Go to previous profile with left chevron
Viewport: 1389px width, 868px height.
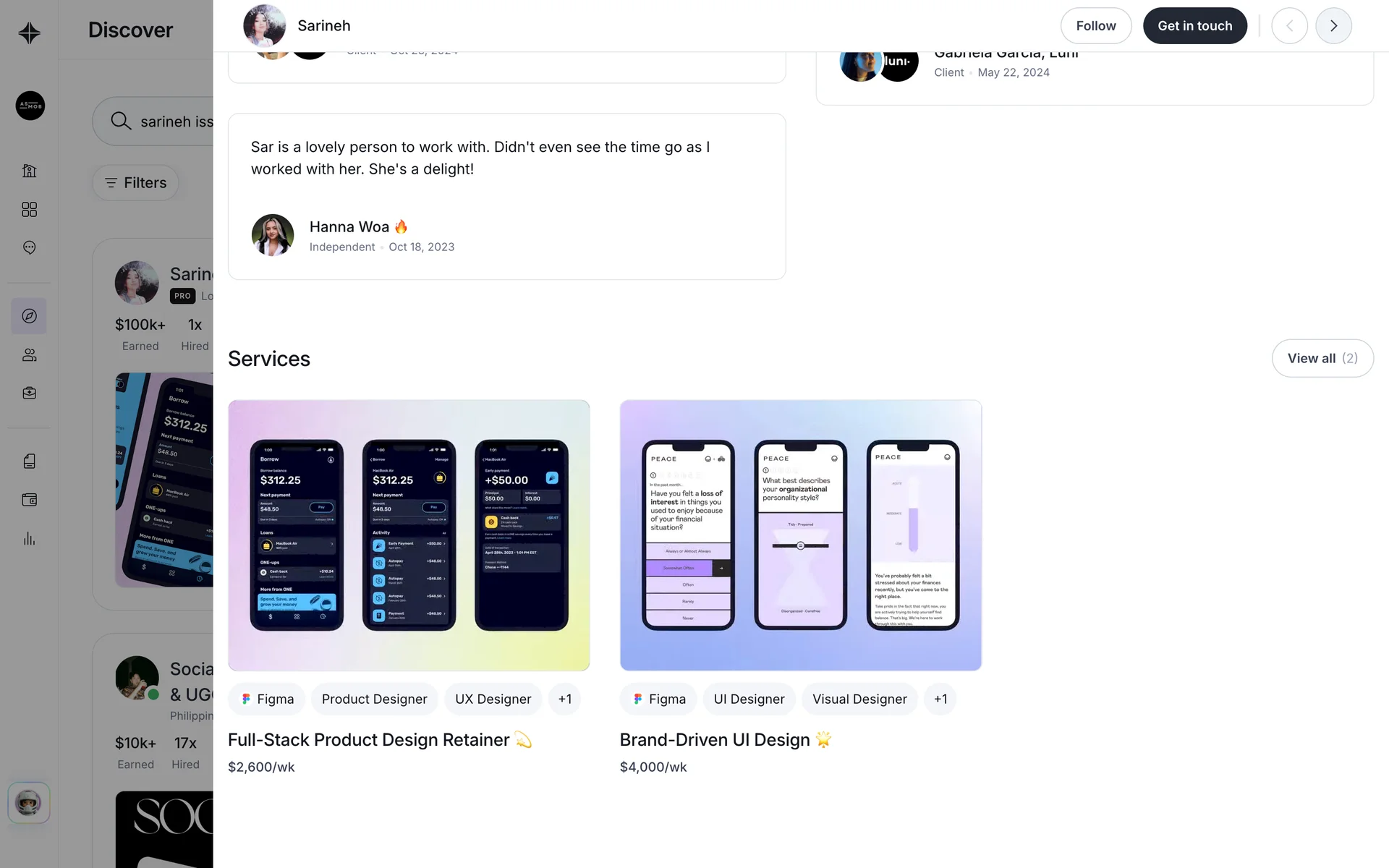coord(1289,26)
